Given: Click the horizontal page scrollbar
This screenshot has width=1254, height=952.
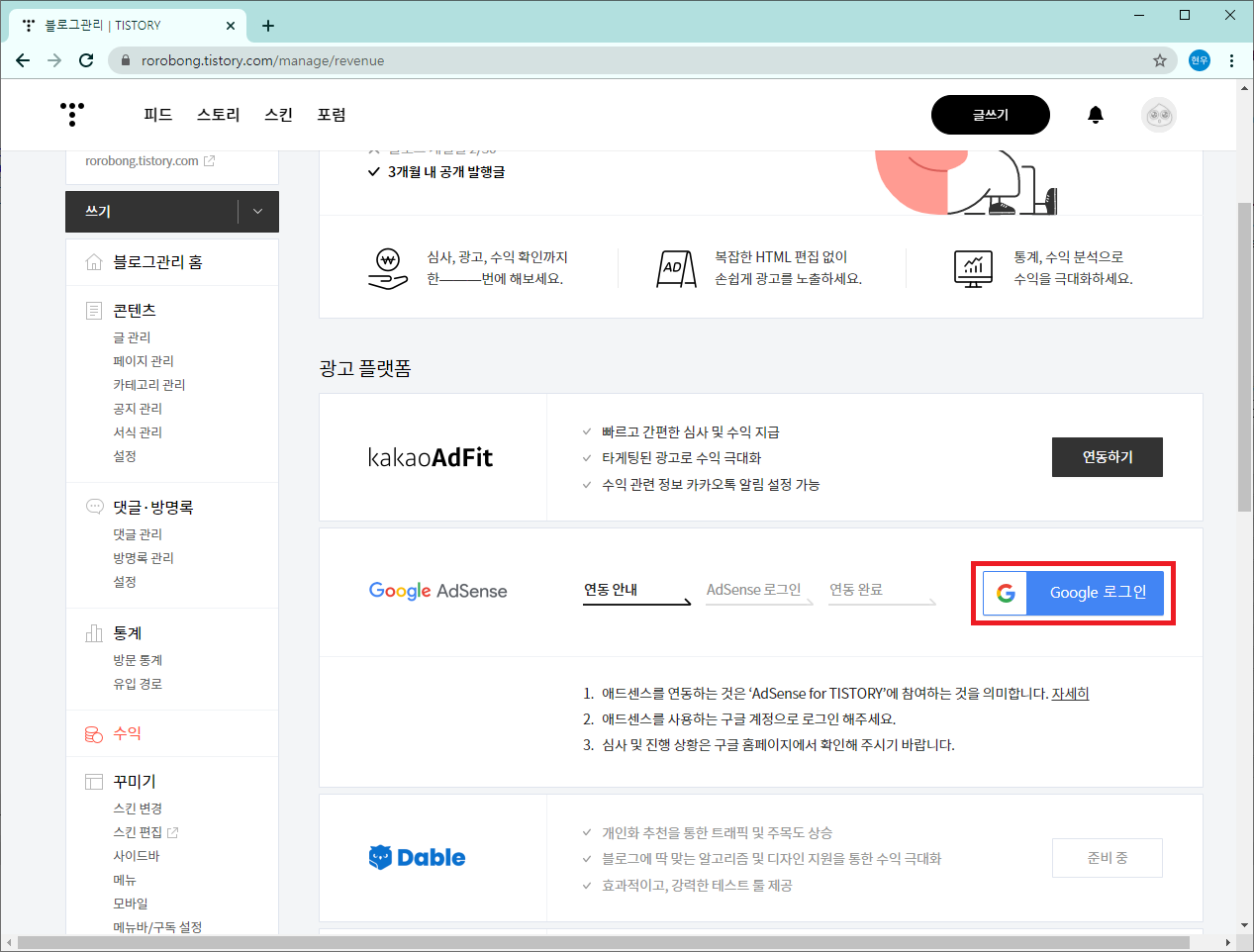Looking at the screenshot, I should tap(604, 942).
